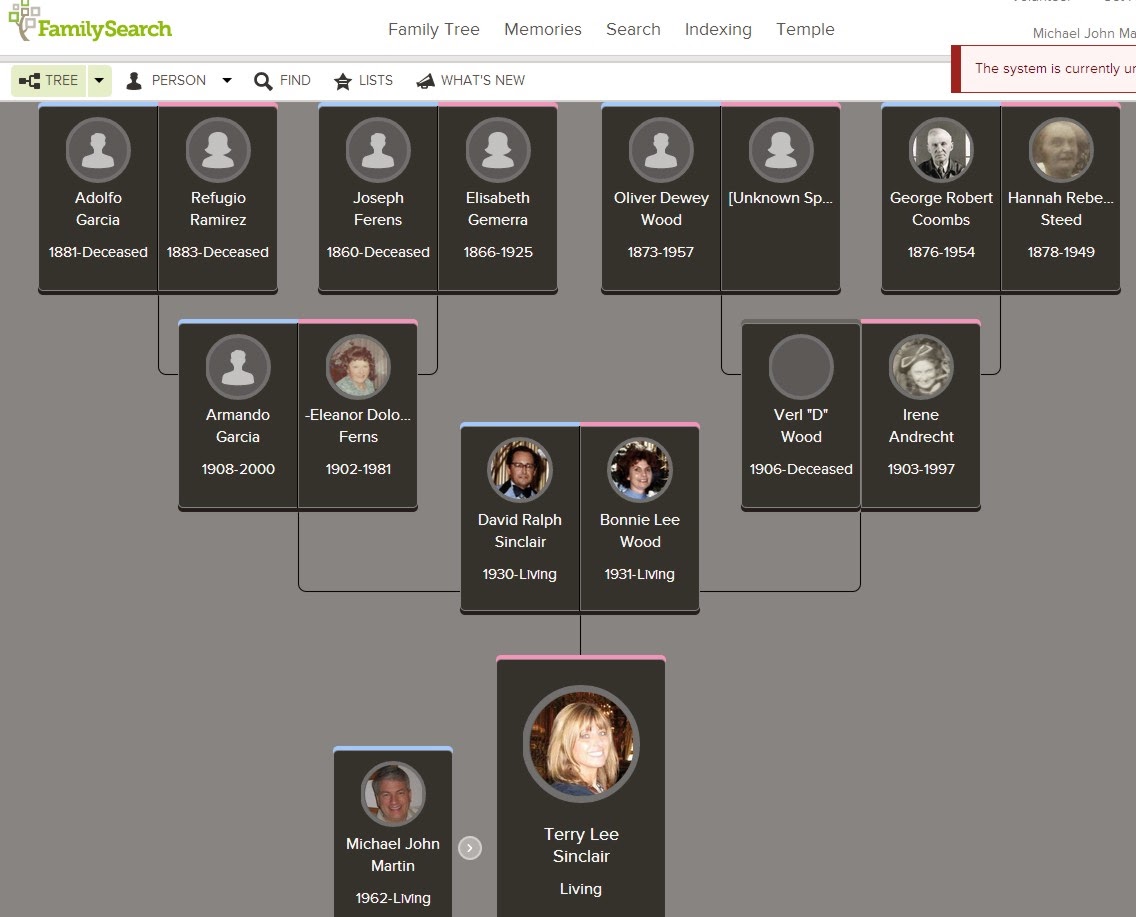This screenshot has height=917, width=1136.
Task: Open Michael John Martin's photo
Action: tap(393, 794)
